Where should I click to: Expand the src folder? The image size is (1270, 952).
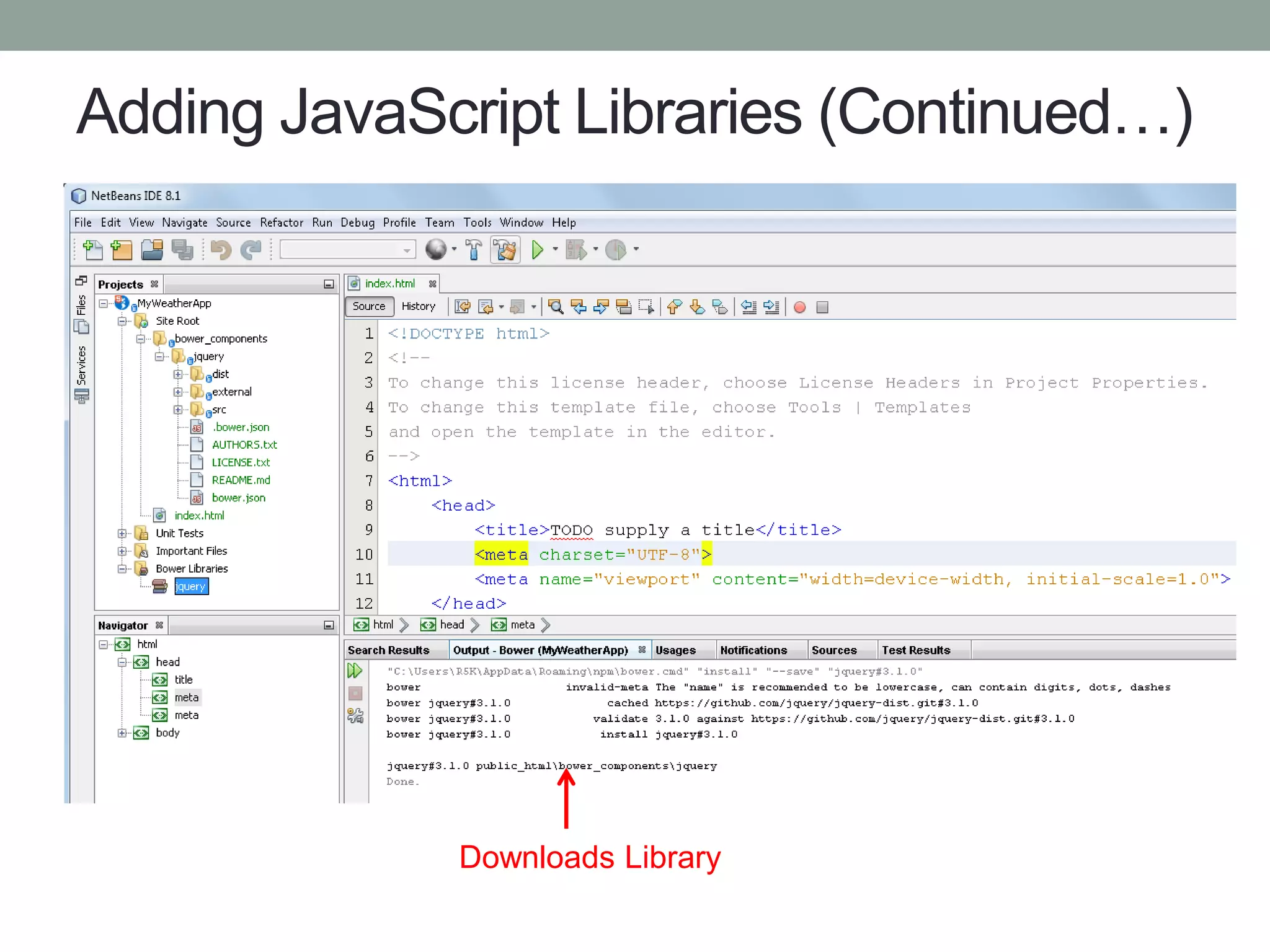tap(178, 410)
